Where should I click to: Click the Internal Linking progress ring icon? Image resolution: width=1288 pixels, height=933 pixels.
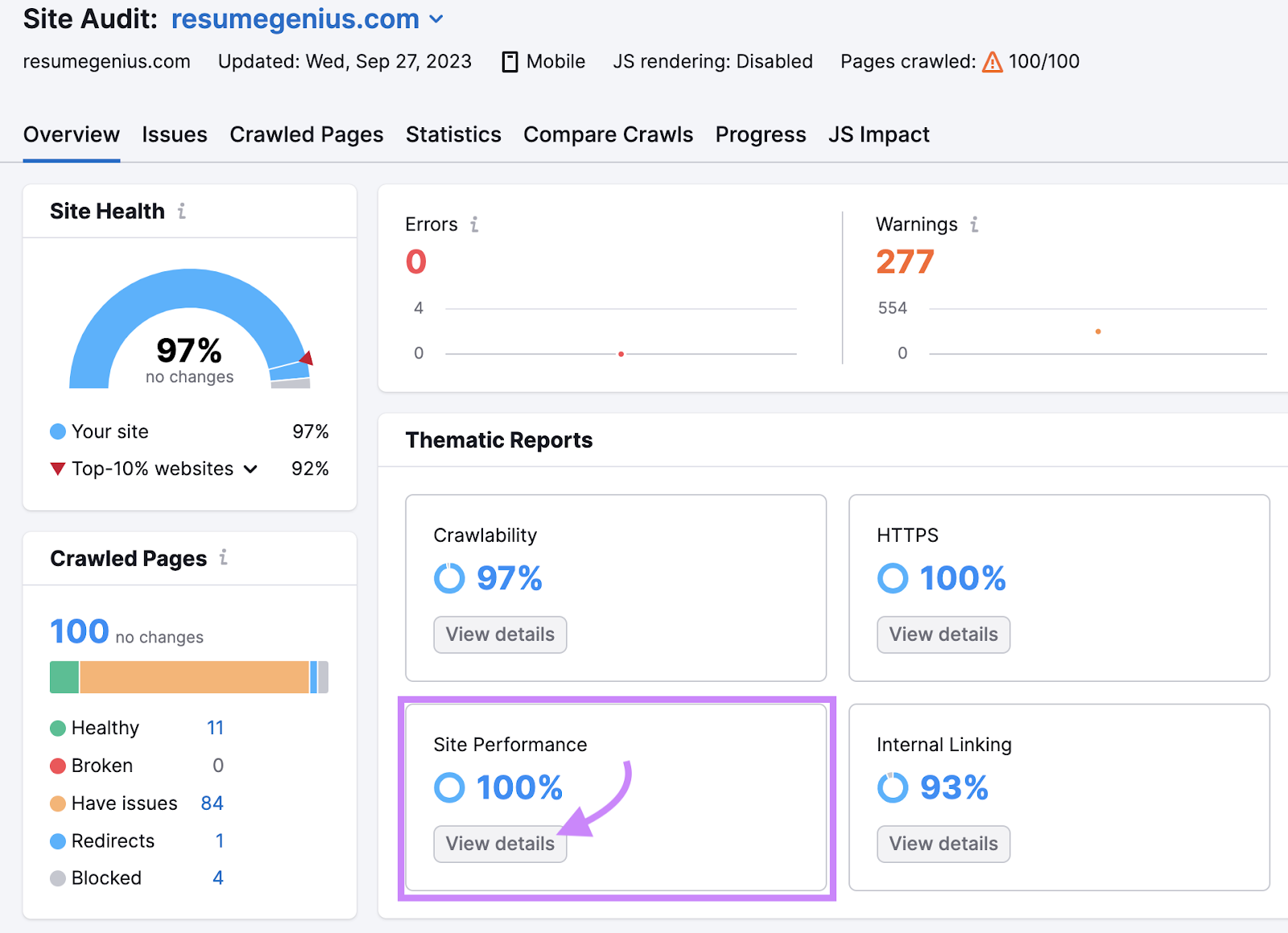tap(893, 787)
